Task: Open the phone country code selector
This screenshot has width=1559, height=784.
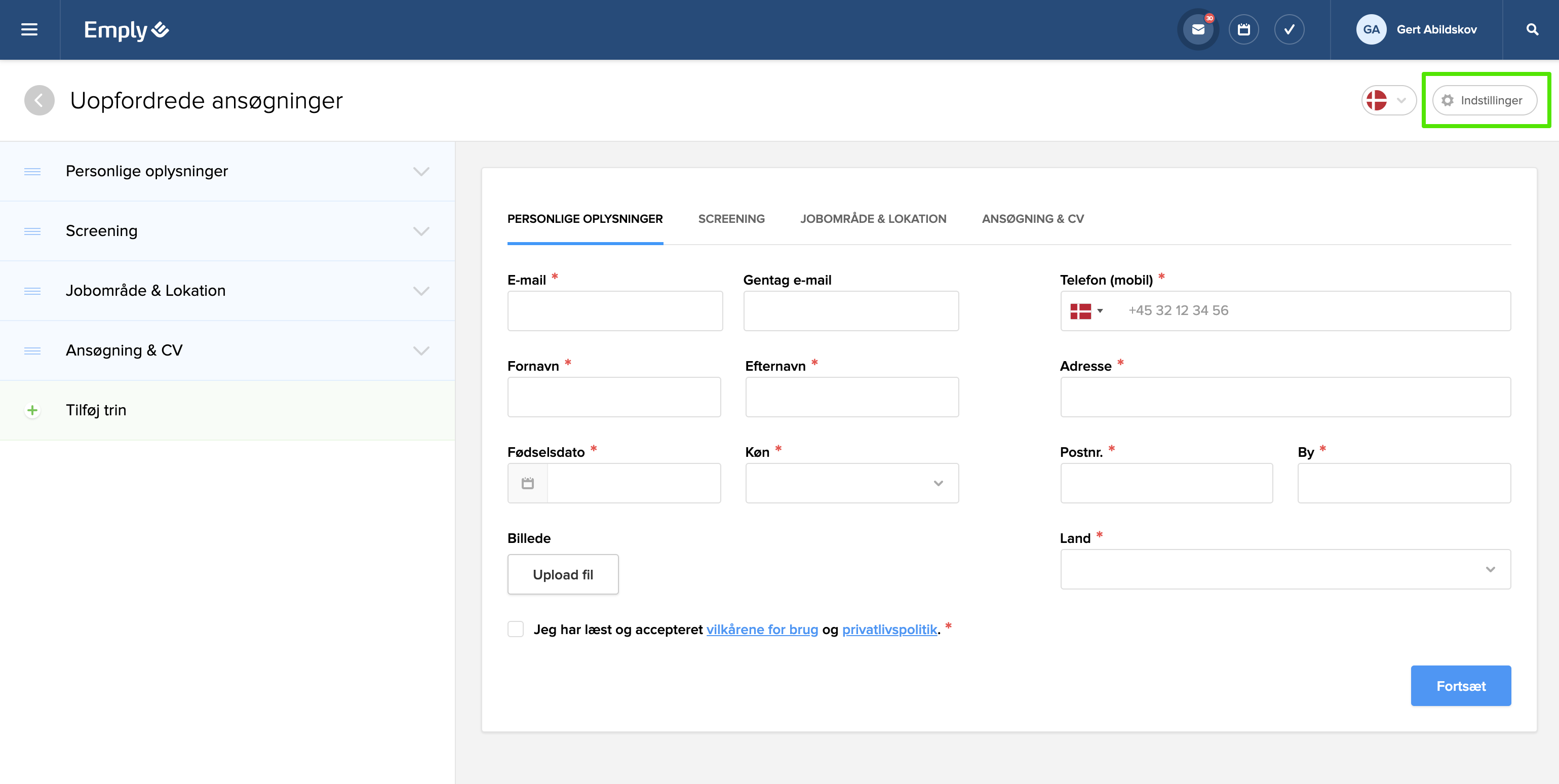Action: [1086, 311]
